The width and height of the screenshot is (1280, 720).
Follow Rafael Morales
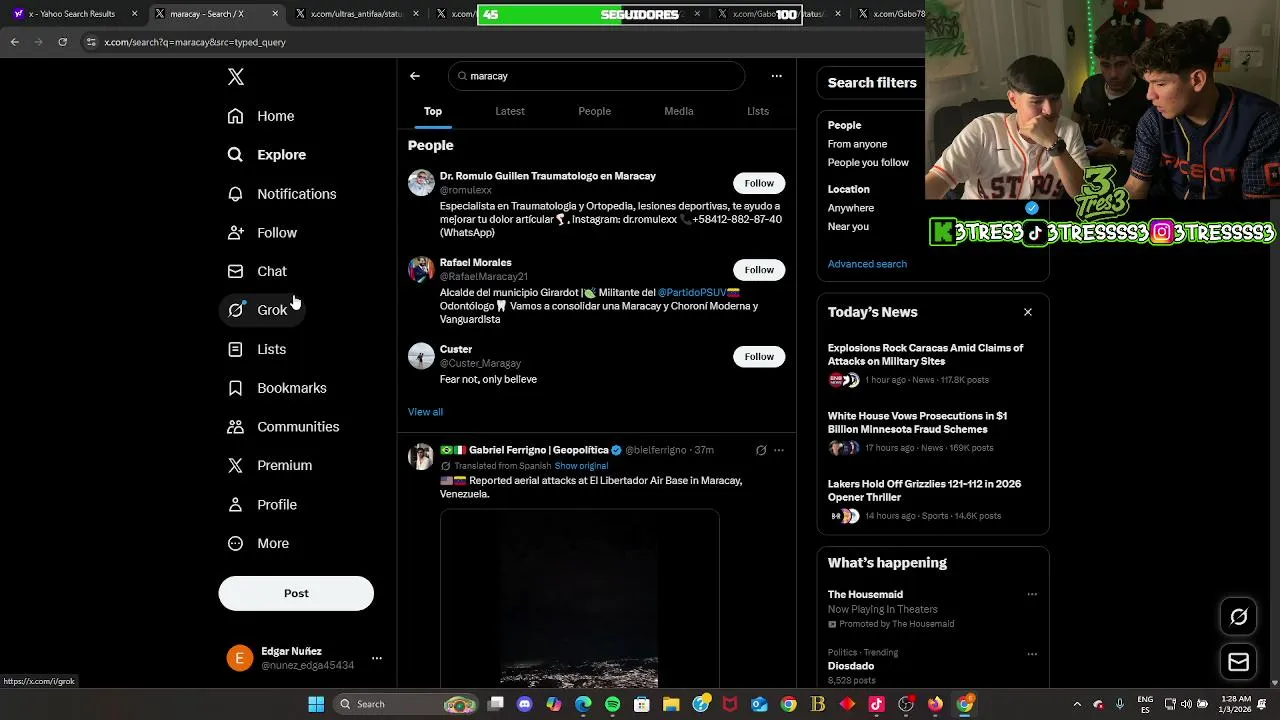[759, 270]
